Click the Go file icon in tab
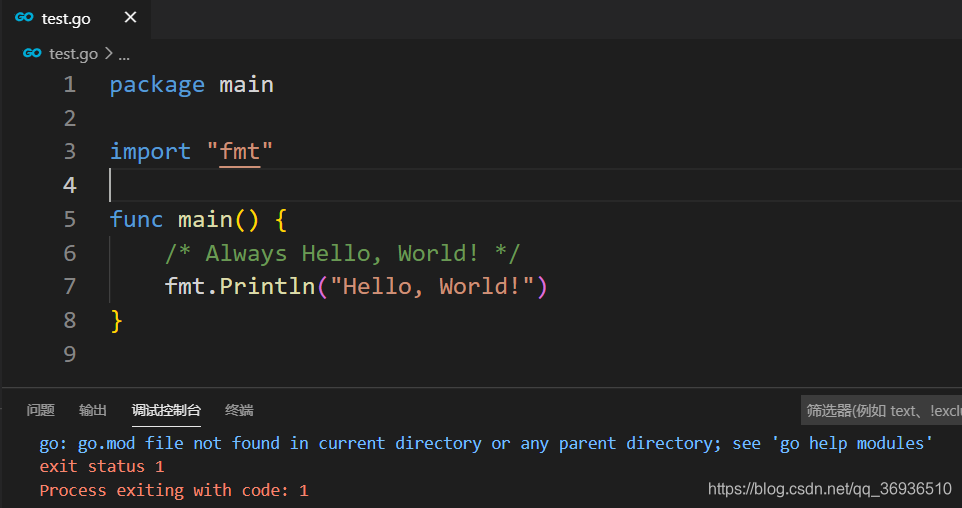 tap(24, 18)
